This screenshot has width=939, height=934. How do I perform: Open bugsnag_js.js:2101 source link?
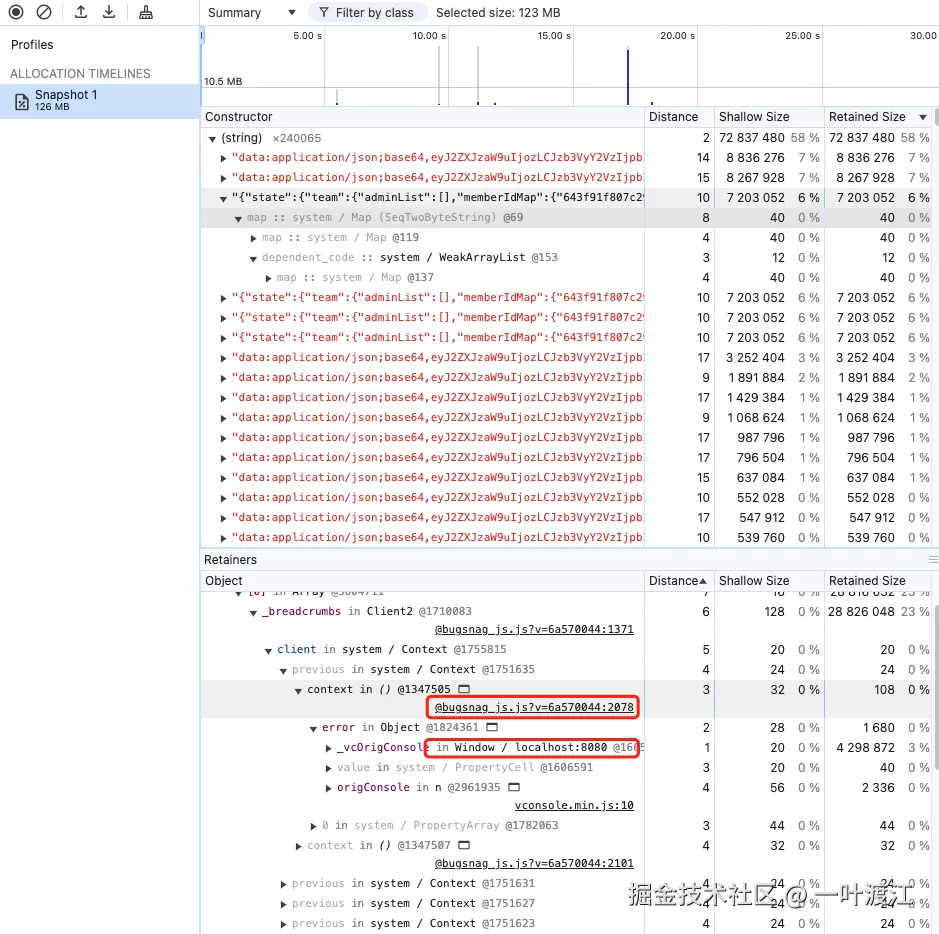point(534,863)
